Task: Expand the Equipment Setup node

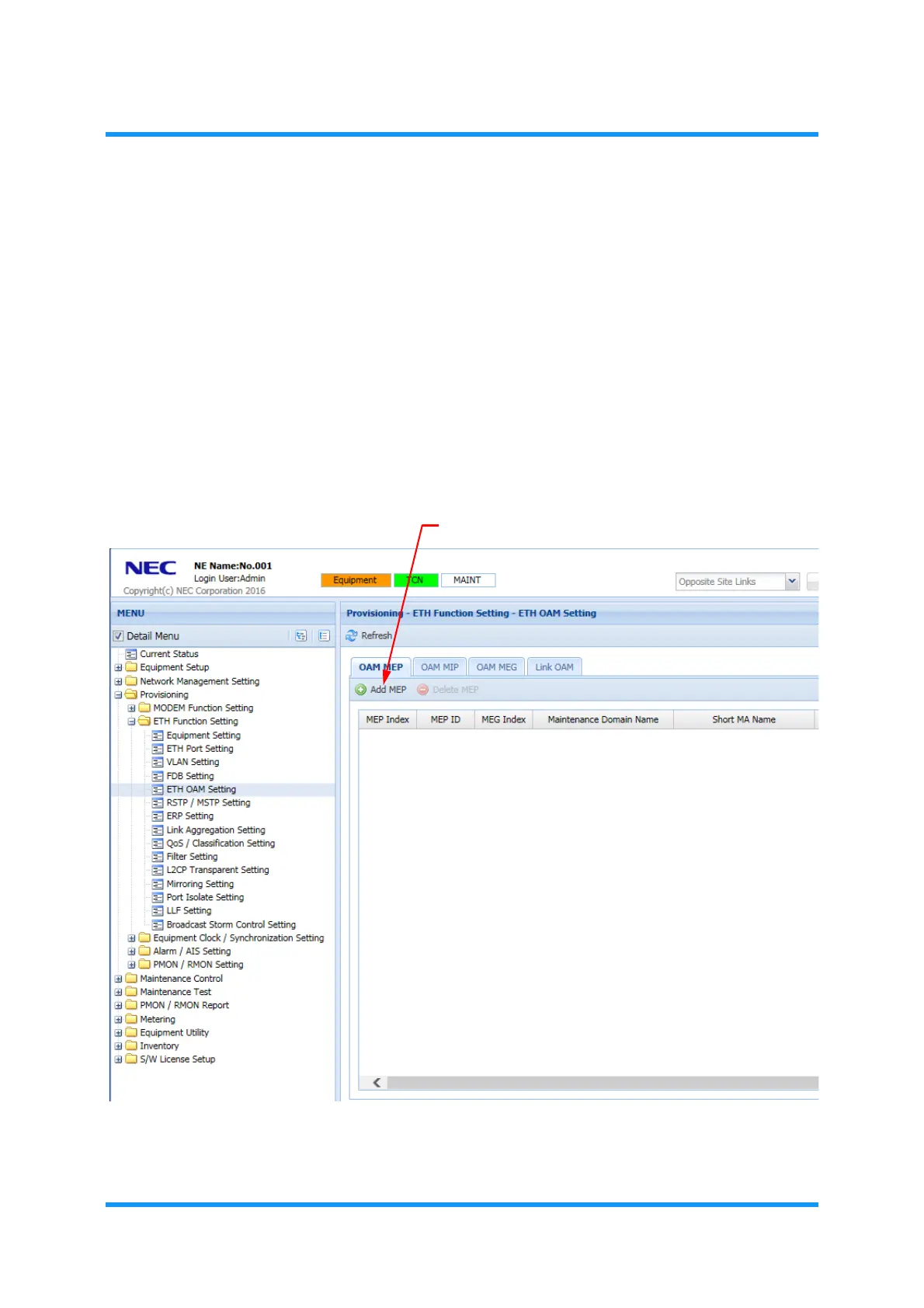Action: coord(119,668)
